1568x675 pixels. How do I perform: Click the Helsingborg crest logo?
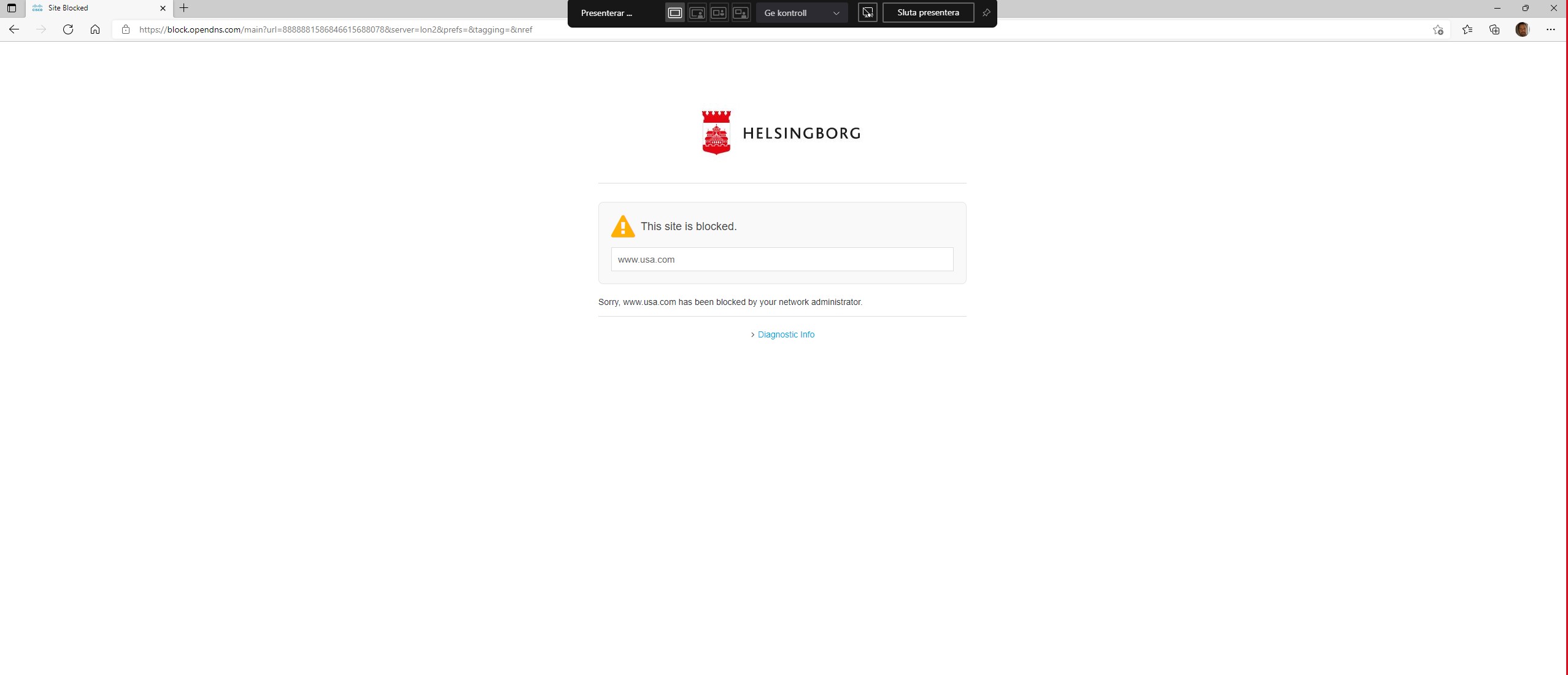click(x=716, y=133)
